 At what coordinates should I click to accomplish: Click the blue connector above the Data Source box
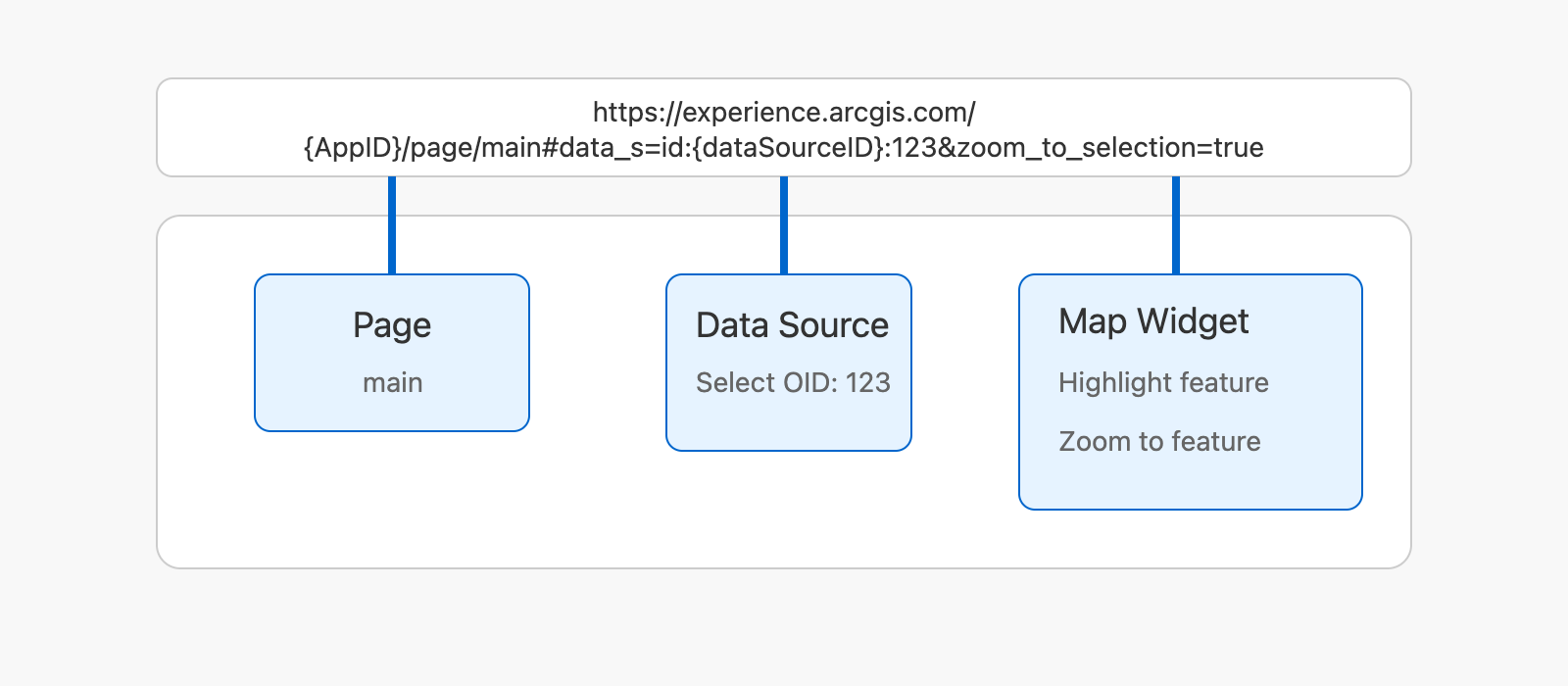(784, 225)
